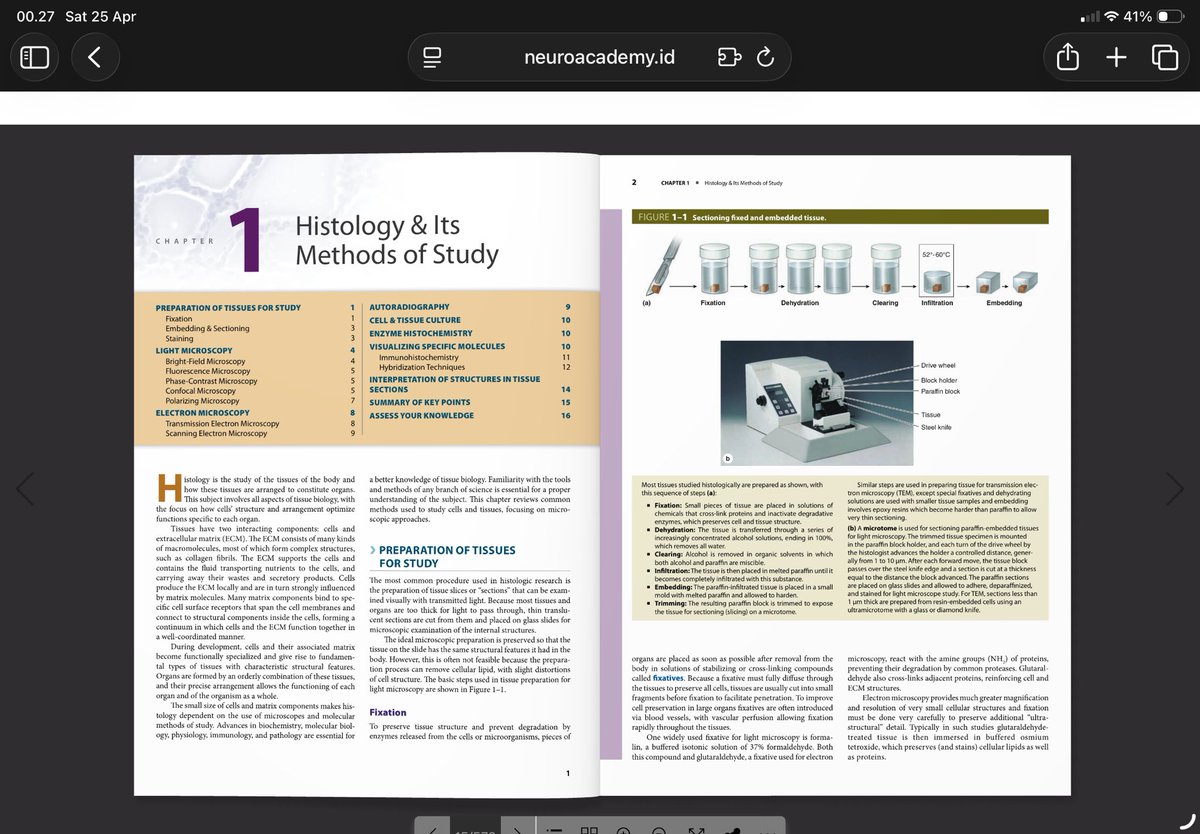Click the 'Block holder' figure label
This screenshot has width=1200, height=834.
[x=939, y=380]
